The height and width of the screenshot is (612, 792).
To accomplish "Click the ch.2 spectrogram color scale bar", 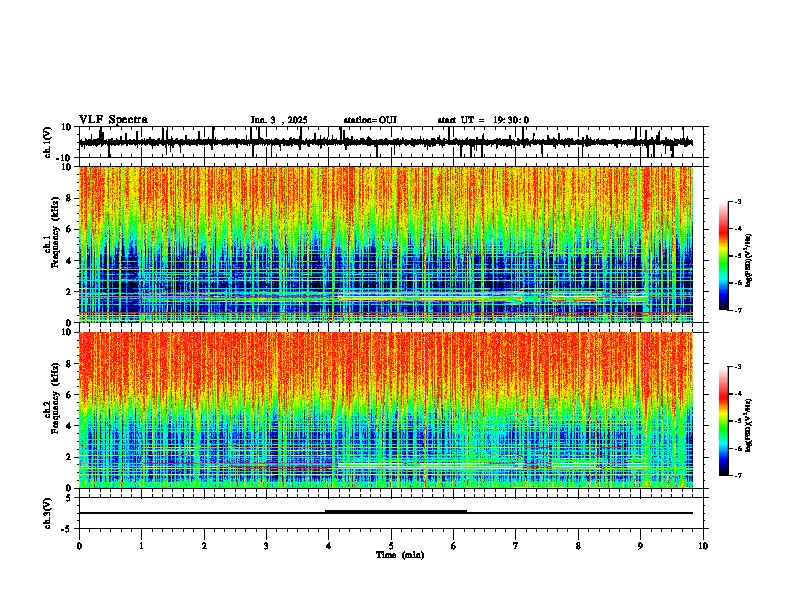I will (x=724, y=421).
